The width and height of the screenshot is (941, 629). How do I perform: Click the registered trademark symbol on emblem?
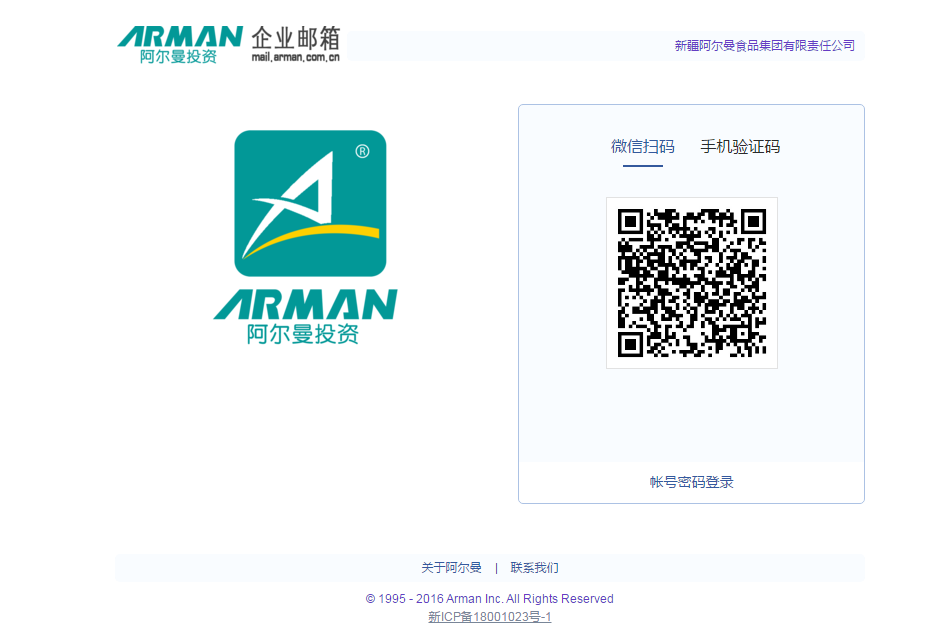[362, 151]
